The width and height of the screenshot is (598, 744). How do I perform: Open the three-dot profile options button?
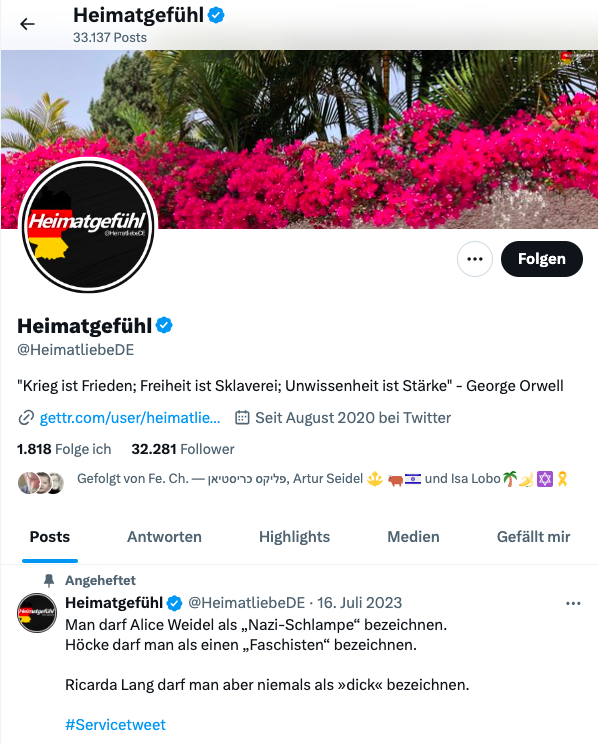pyautogui.click(x=475, y=259)
